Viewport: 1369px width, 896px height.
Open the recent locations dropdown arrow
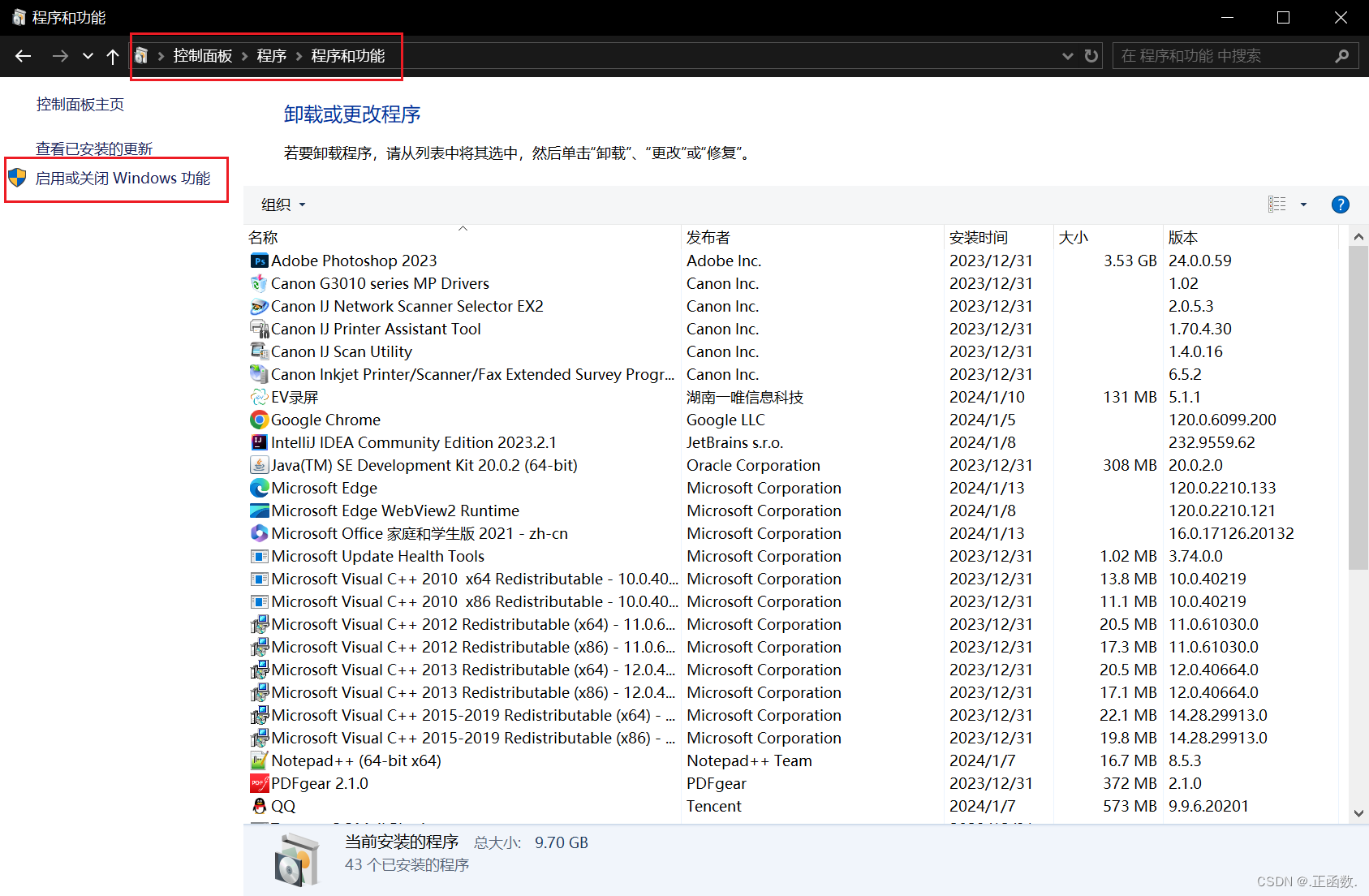pyautogui.click(x=88, y=56)
